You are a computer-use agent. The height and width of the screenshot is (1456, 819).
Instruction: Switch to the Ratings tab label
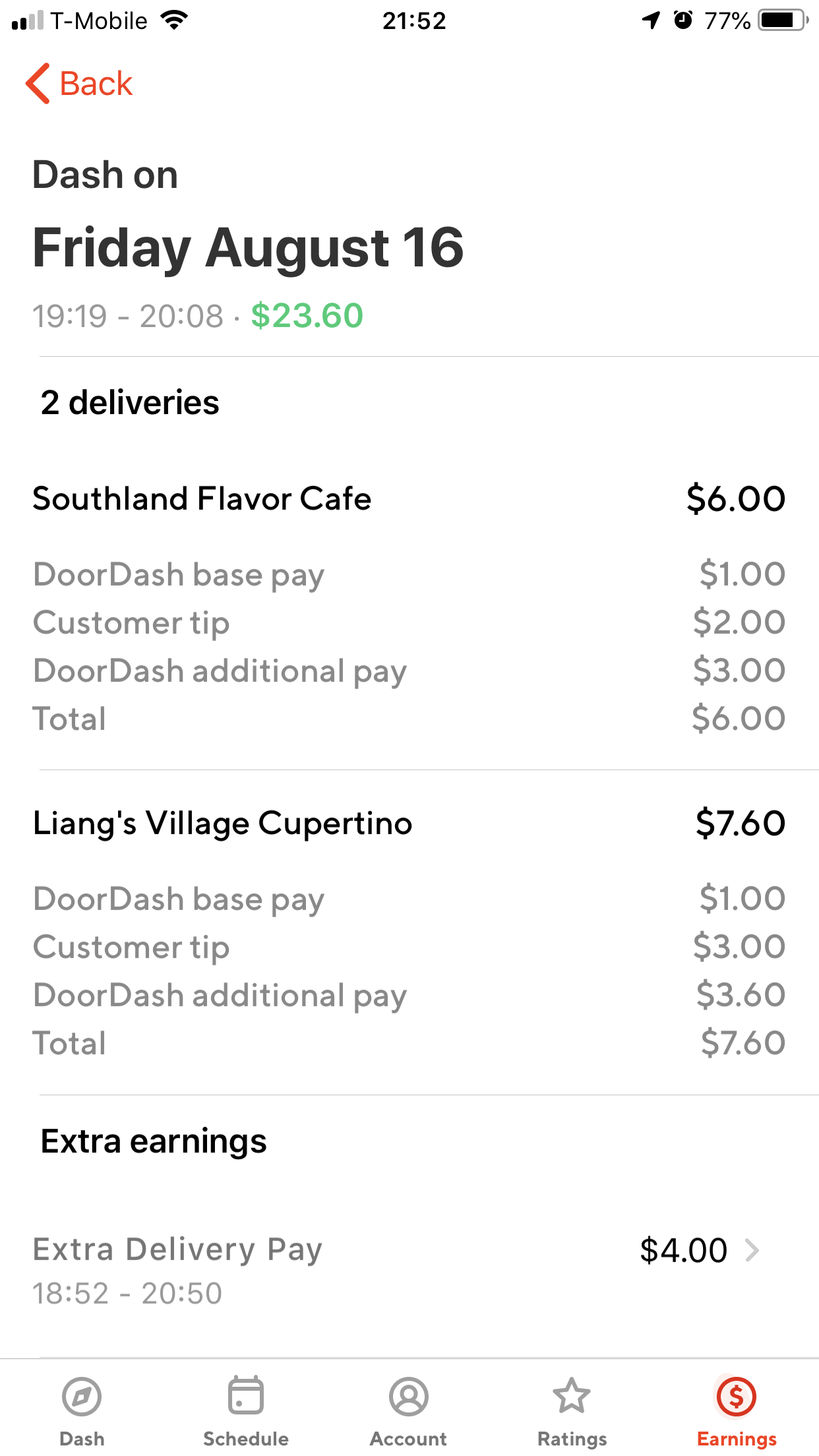(x=572, y=1439)
